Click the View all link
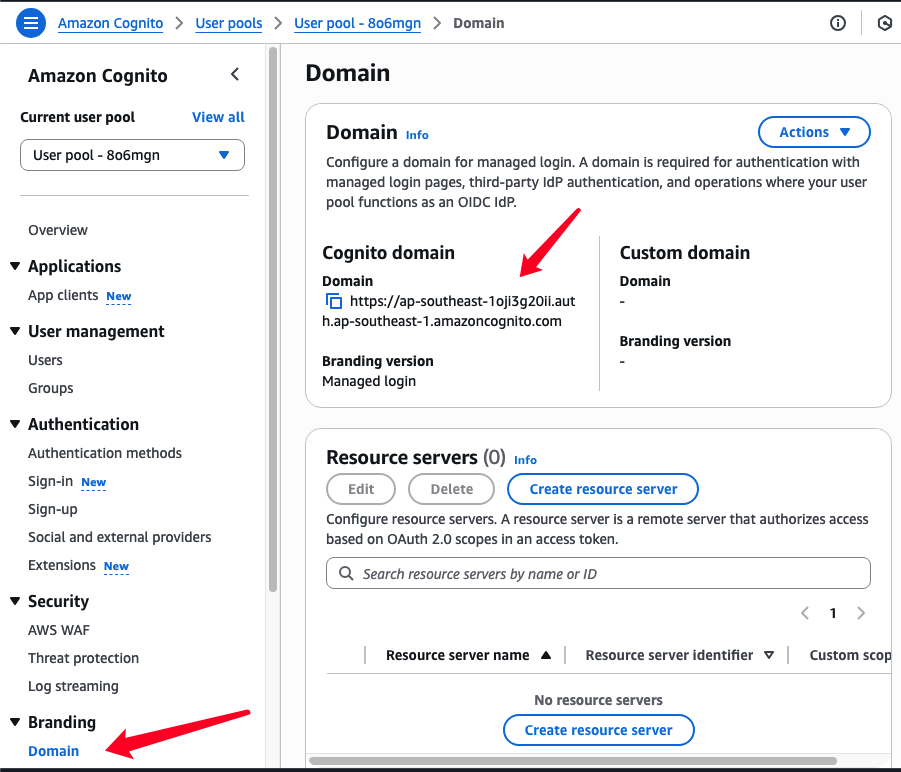Image resolution: width=901 pixels, height=772 pixels. 218,117
